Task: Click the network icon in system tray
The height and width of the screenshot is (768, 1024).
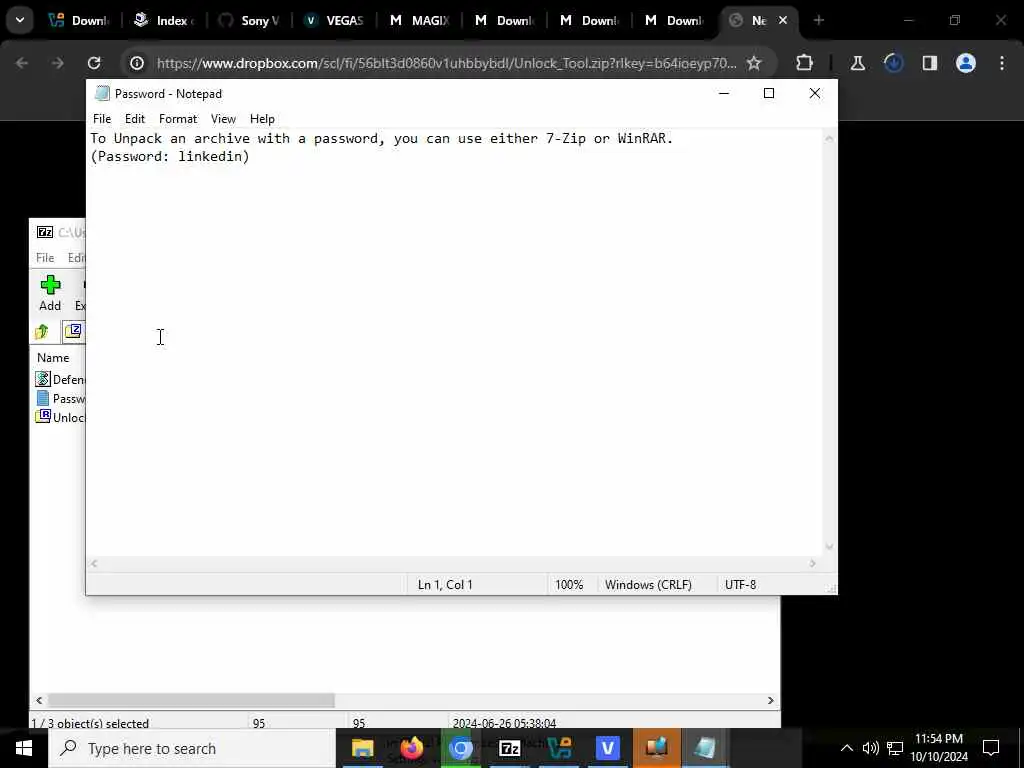Action: 895,748
